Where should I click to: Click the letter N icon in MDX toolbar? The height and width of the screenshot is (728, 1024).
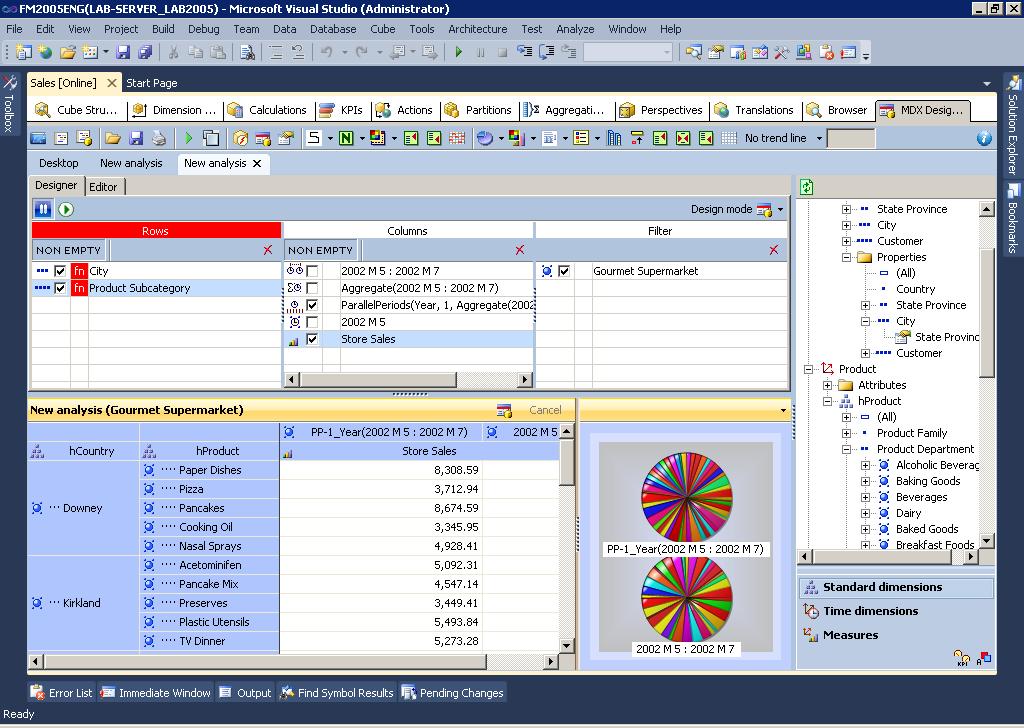click(346, 138)
